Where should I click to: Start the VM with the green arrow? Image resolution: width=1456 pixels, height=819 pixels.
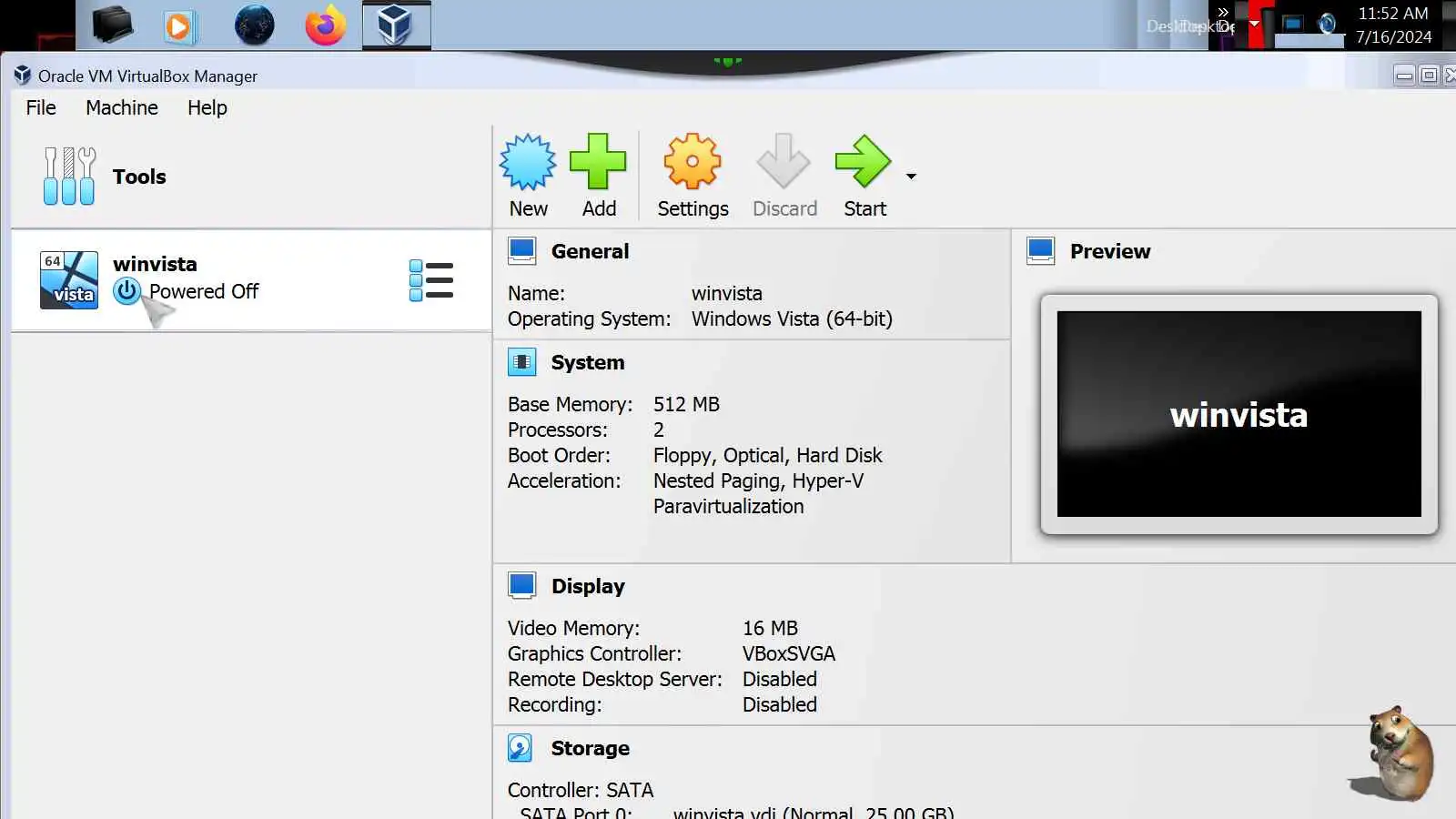click(863, 162)
